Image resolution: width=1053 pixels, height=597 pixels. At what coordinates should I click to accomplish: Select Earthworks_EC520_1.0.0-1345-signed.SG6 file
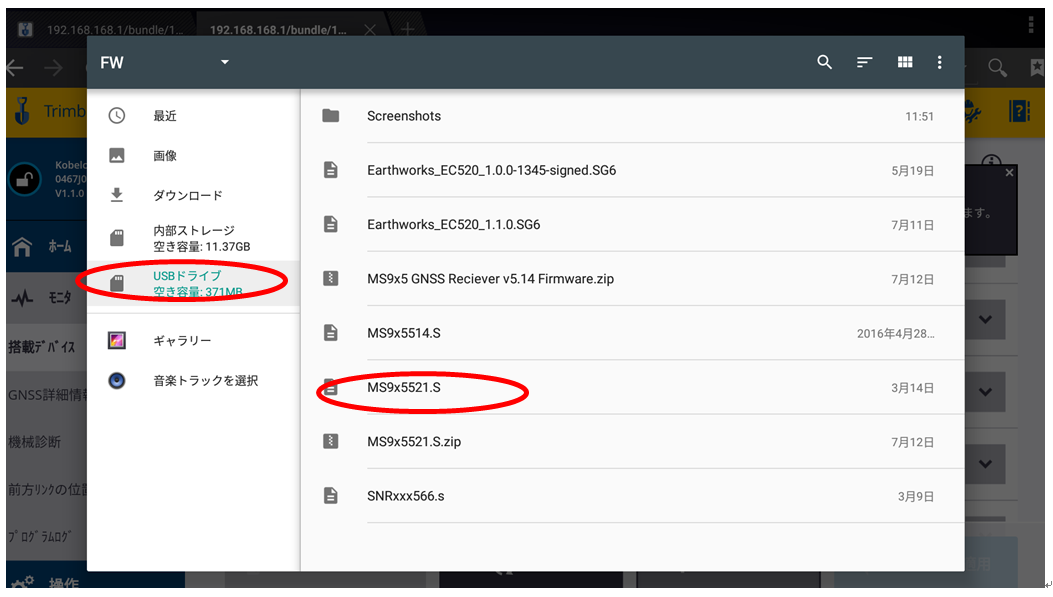(x=491, y=170)
